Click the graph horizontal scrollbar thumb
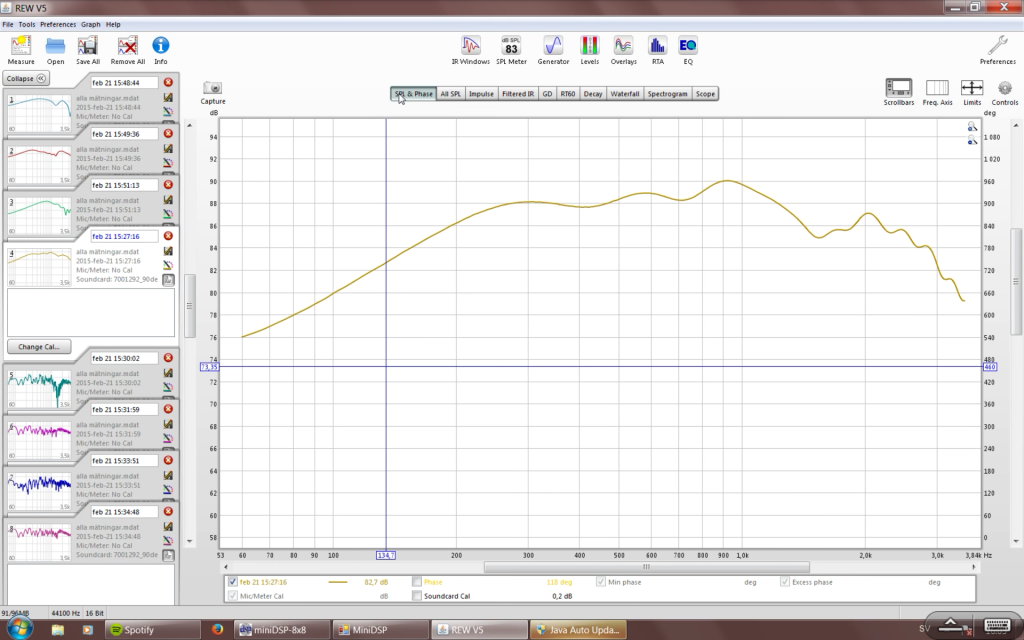Viewport: 1024px width, 640px height. coord(647,567)
